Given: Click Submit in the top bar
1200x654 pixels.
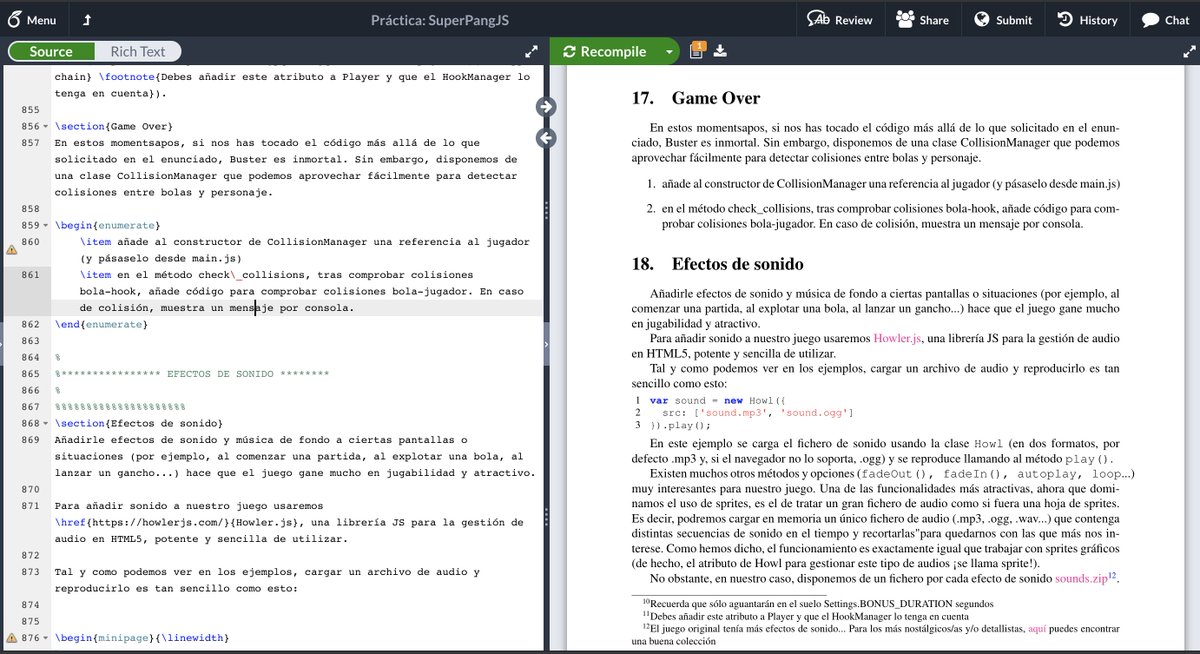Looking at the screenshot, I should click(1003, 20).
